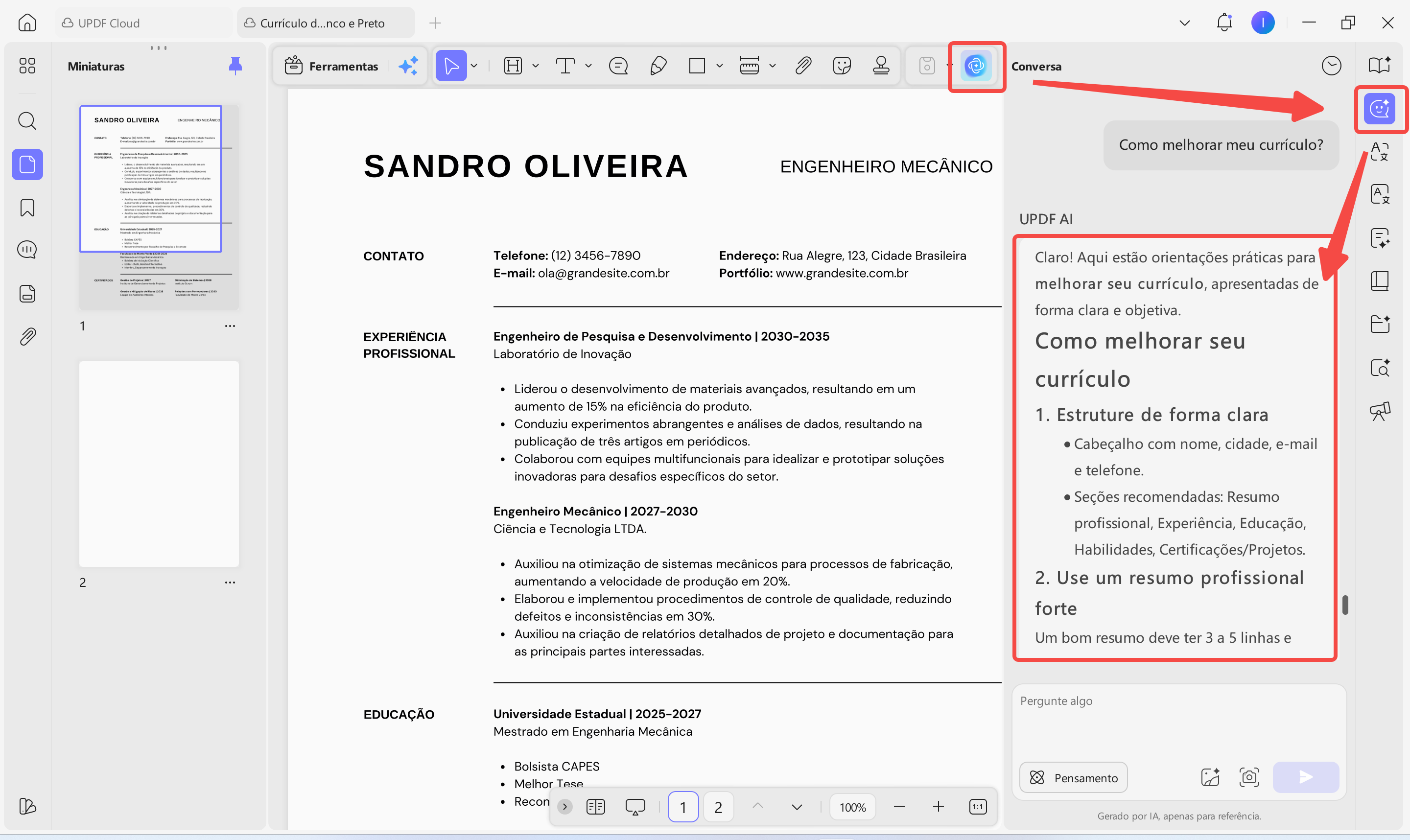Open the user account avatar
The height and width of the screenshot is (840, 1410).
(x=1262, y=23)
